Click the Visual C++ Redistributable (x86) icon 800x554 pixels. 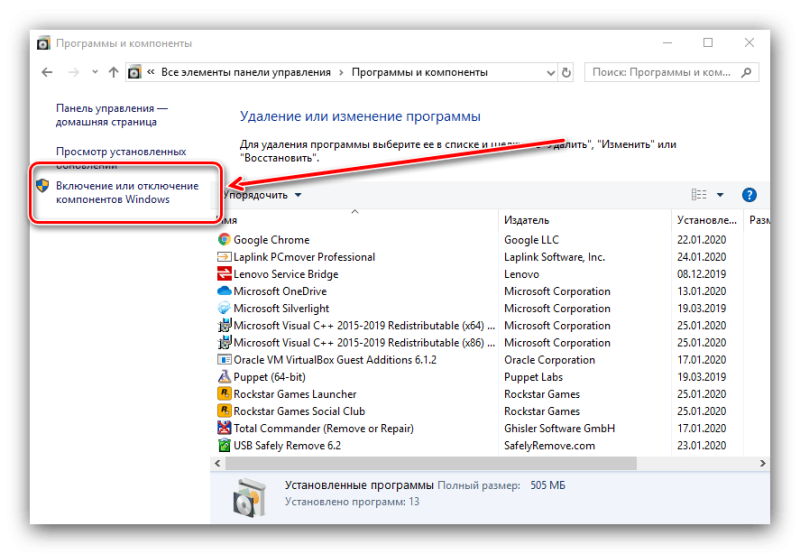point(224,343)
